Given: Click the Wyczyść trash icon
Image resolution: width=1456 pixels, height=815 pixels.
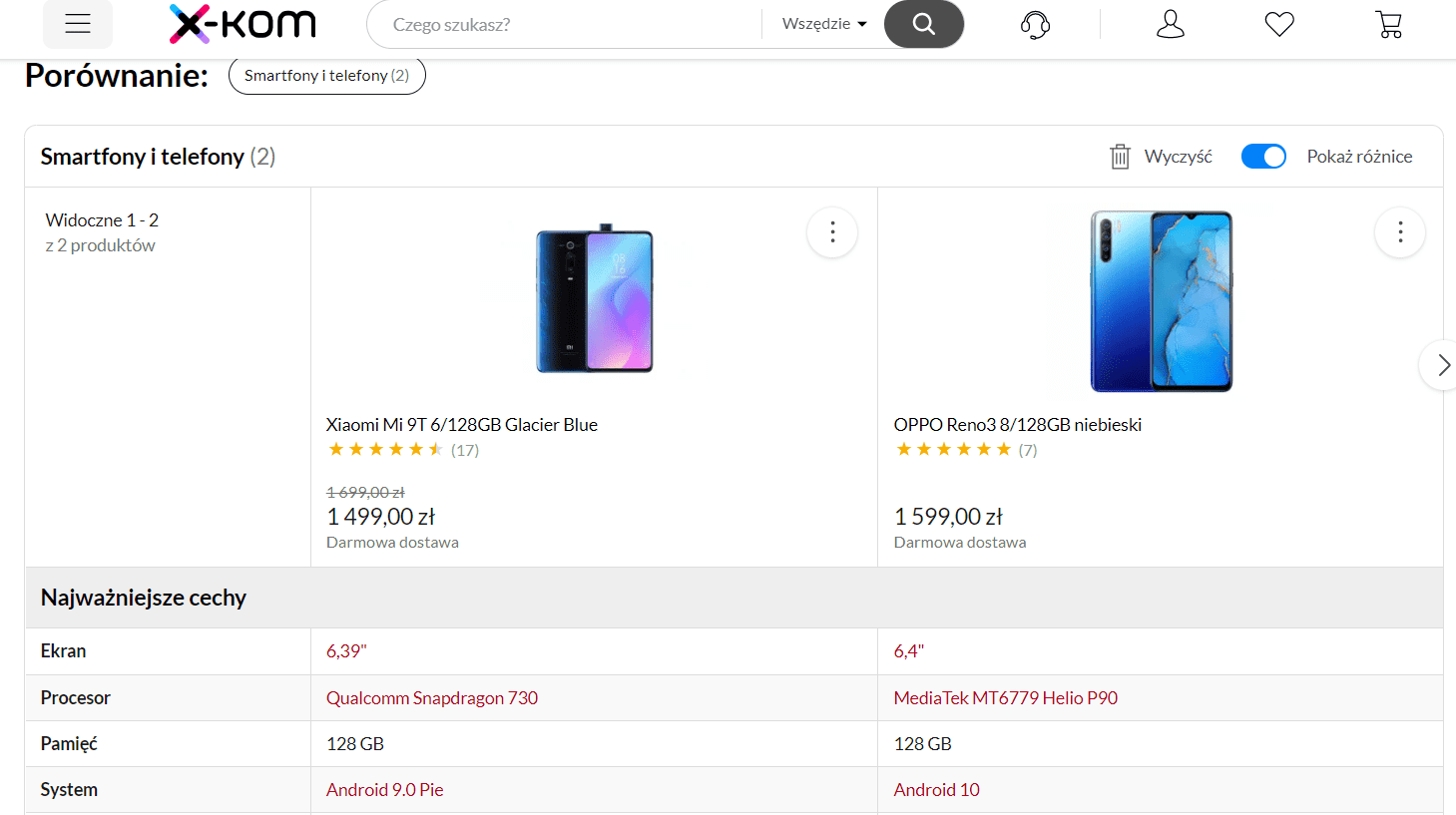Looking at the screenshot, I should click(x=1121, y=157).
